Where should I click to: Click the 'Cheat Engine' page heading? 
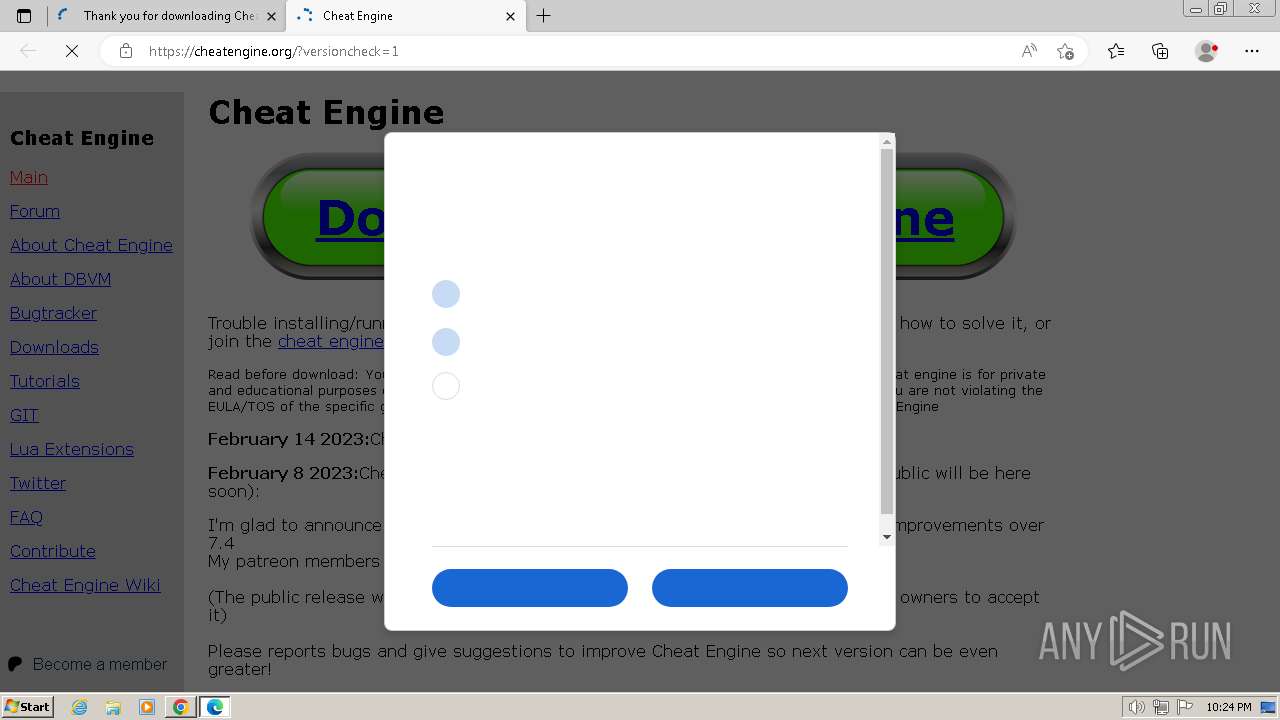tap(326, 112)
